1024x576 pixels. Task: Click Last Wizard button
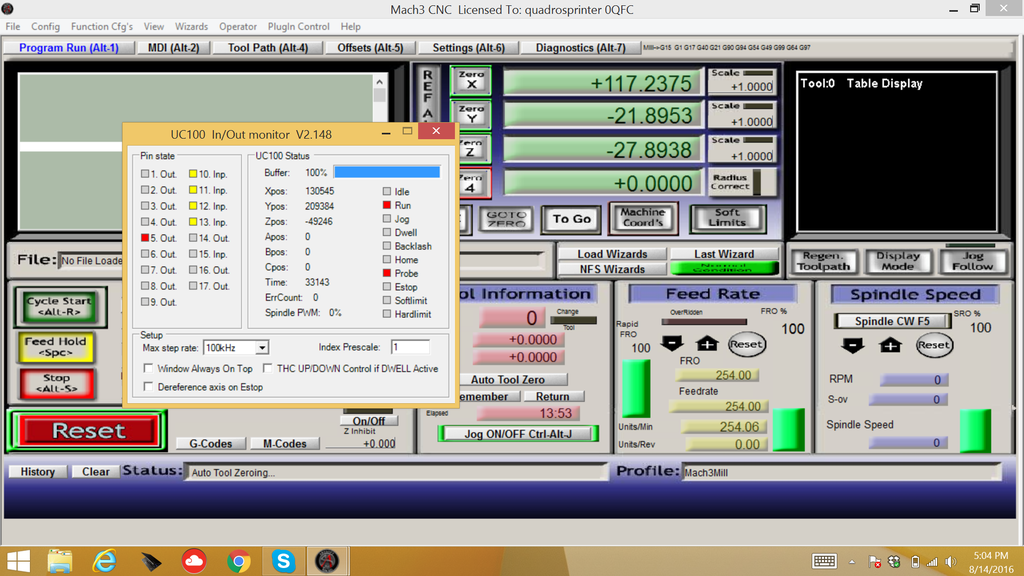point(724,254)
